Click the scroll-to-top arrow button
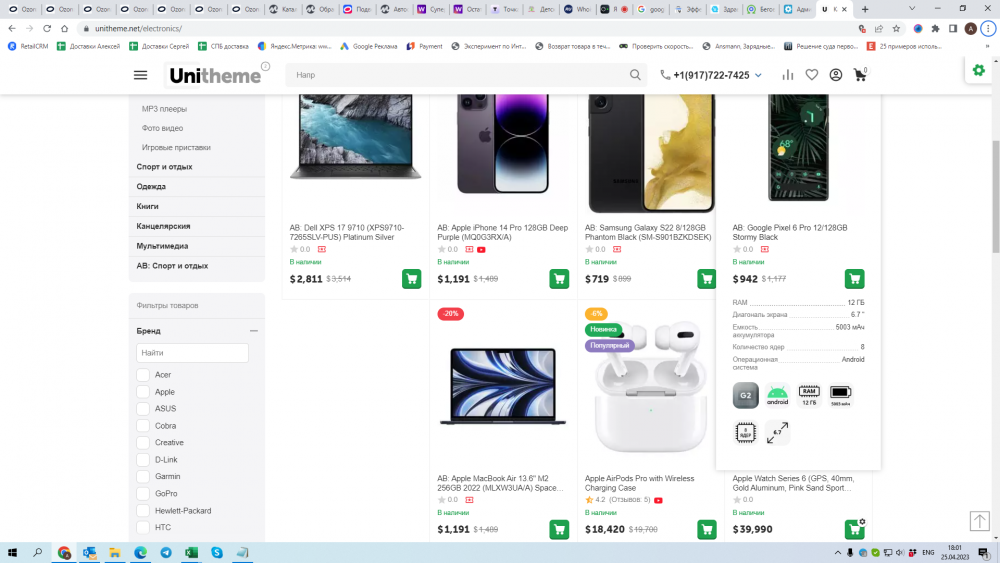Screen dimensions: 1000x563 pyautogui.click(x=979, y=521)
